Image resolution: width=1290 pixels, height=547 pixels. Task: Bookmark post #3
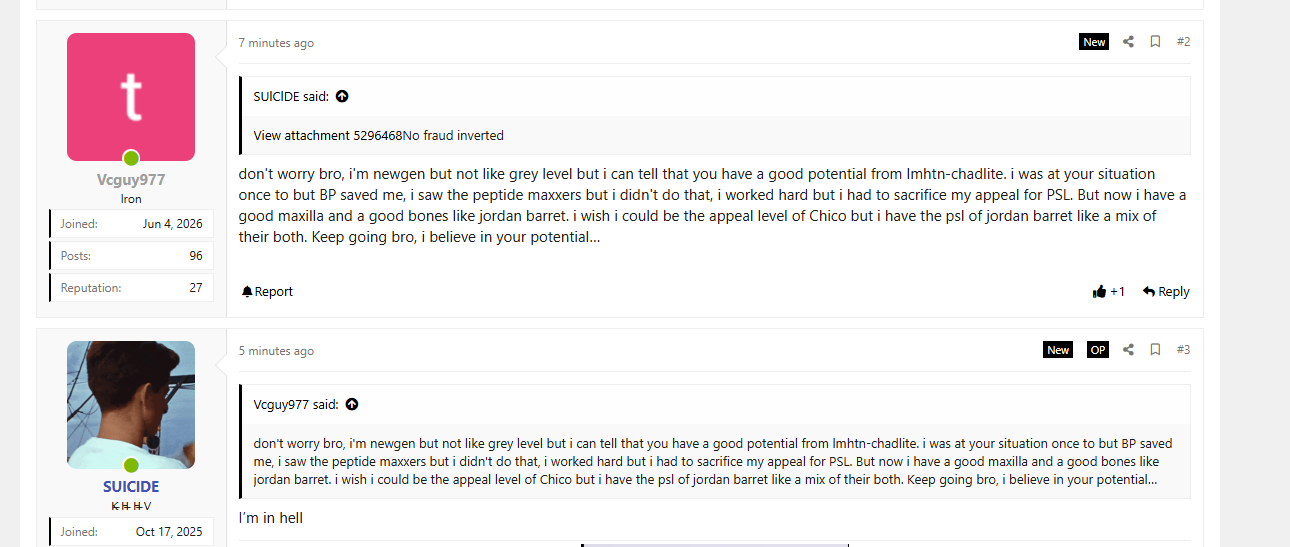(1155, 350)
